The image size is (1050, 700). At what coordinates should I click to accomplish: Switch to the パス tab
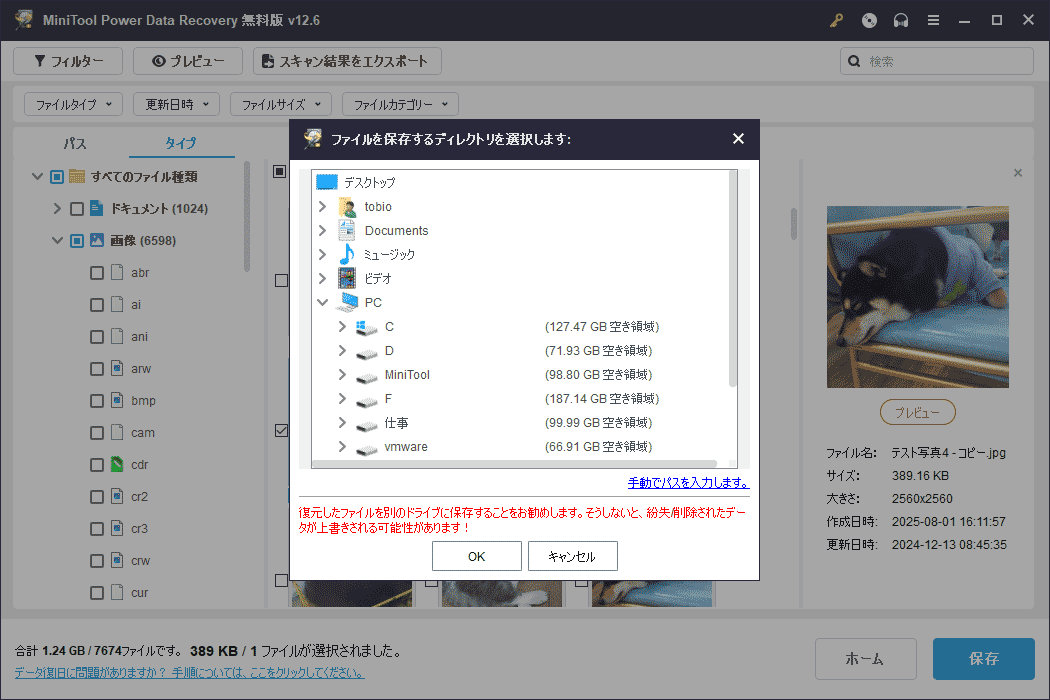77,143
